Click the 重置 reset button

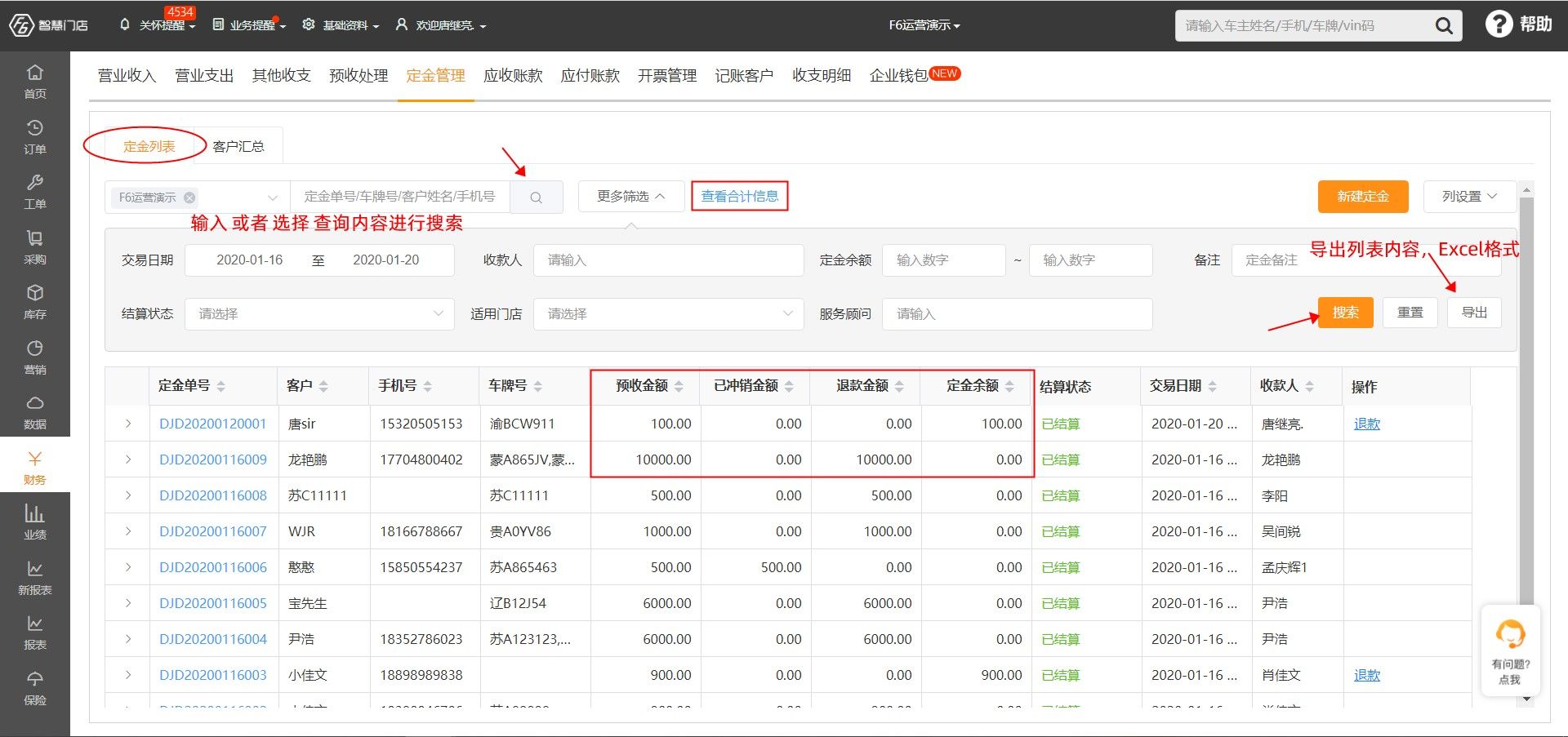1410,313
